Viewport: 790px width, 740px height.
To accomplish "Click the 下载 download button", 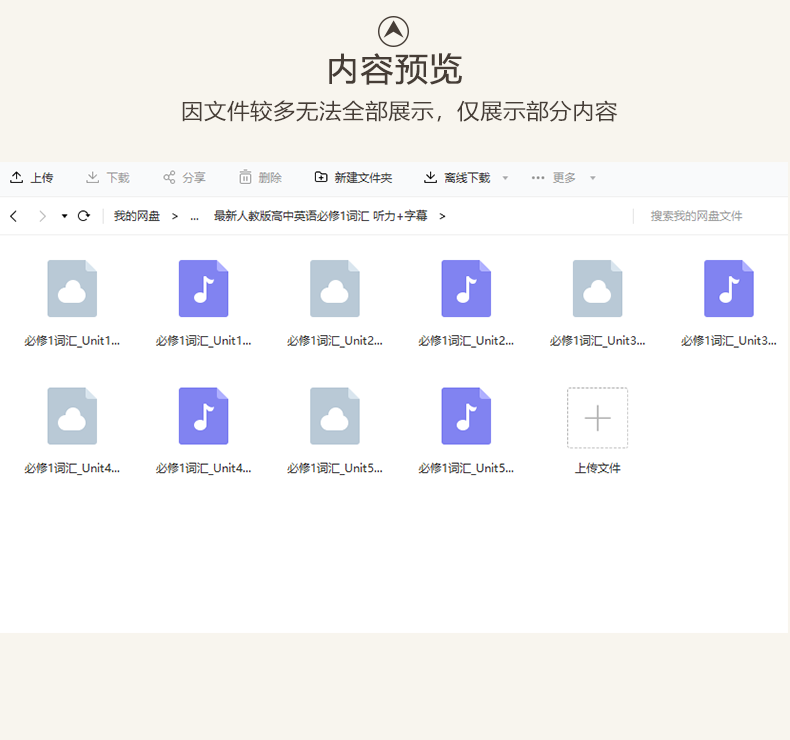I will (x=108, y=178).
